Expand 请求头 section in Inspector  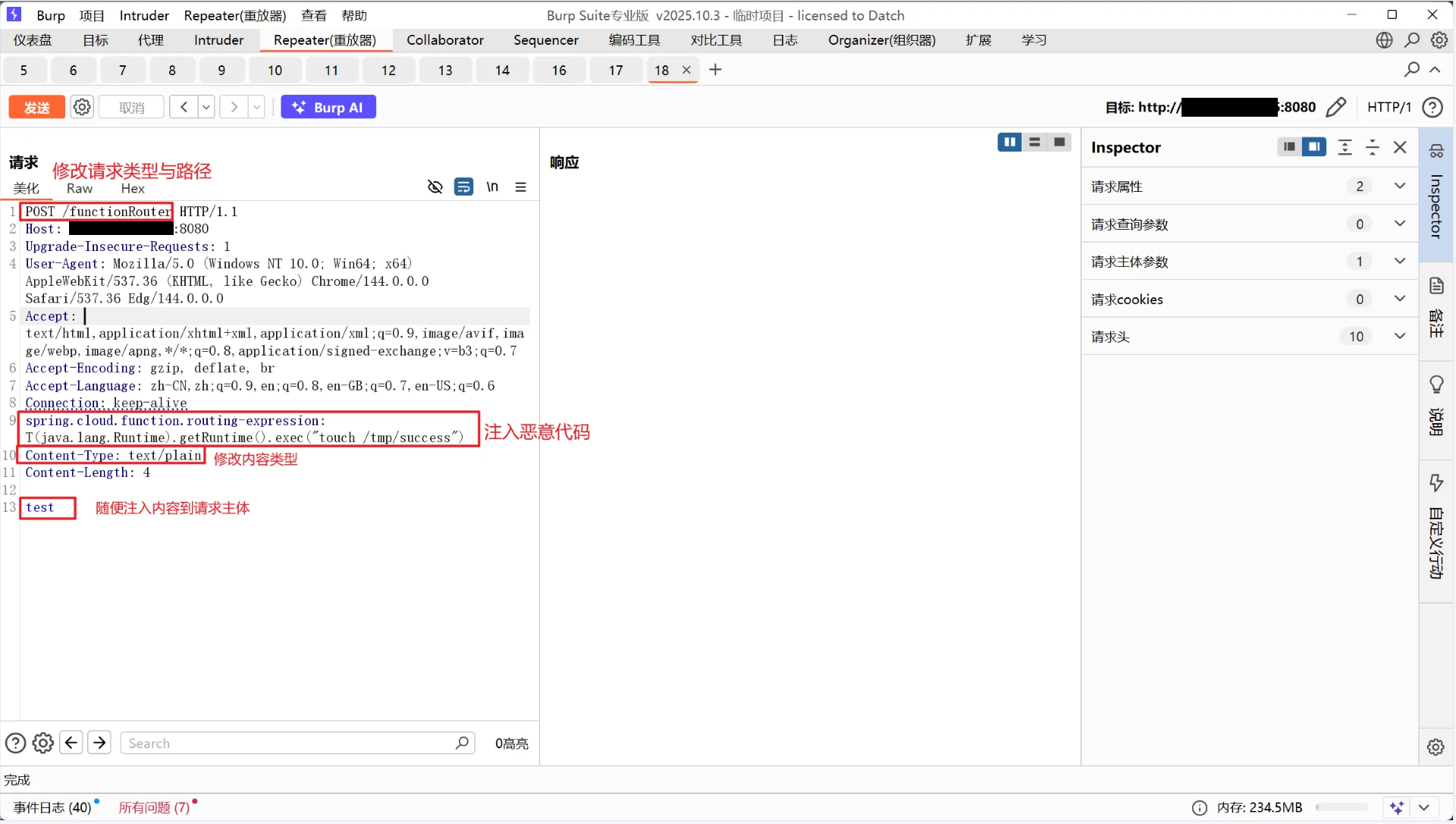(1248, 337)
